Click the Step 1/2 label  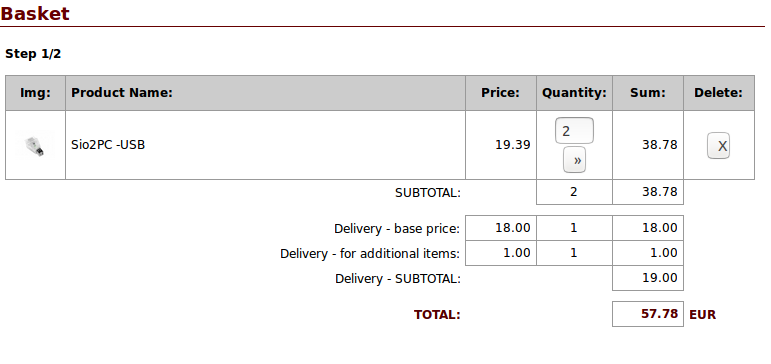(x=33, y=54)
